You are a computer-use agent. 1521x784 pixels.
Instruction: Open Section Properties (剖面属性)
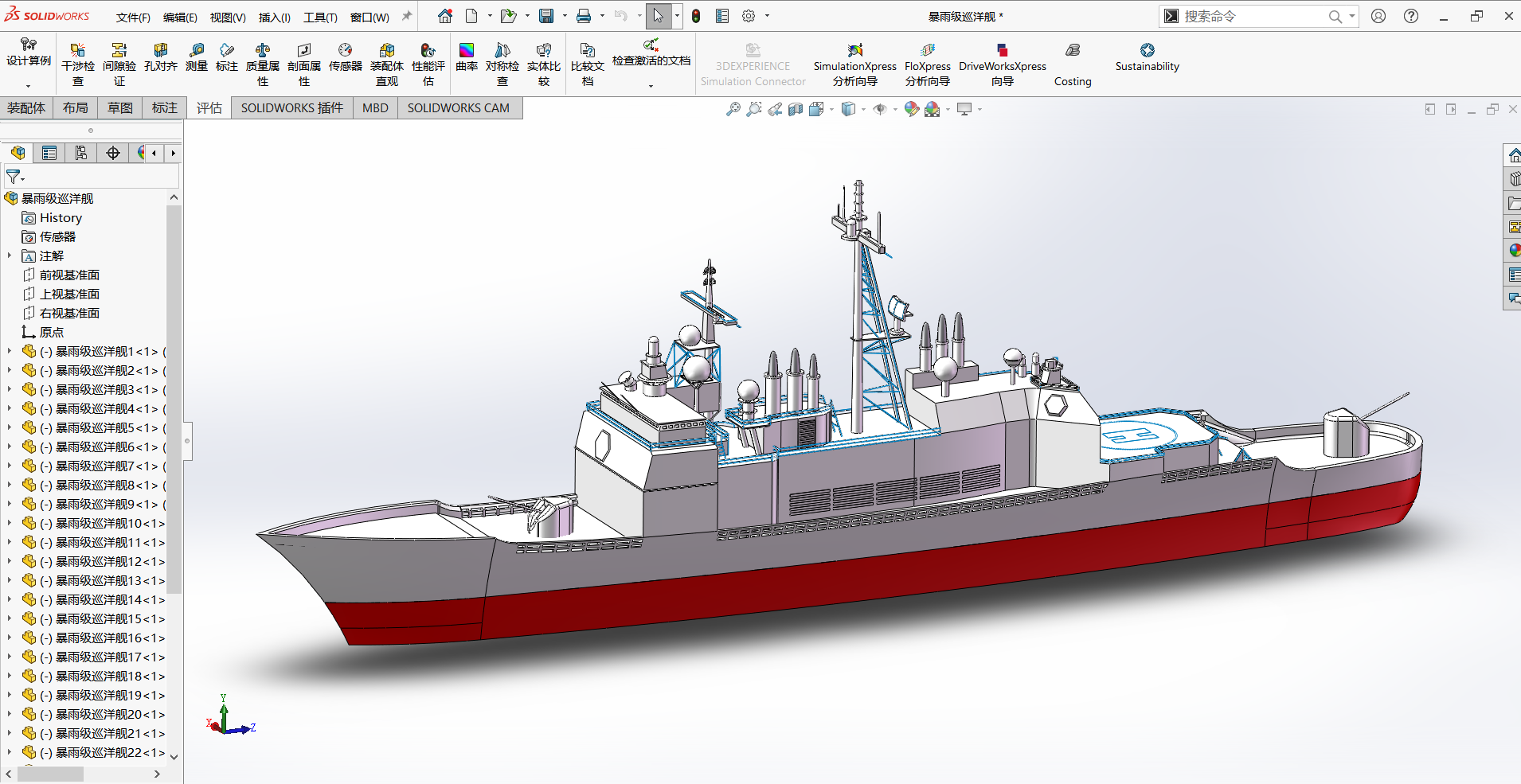(x=304, y=64)
